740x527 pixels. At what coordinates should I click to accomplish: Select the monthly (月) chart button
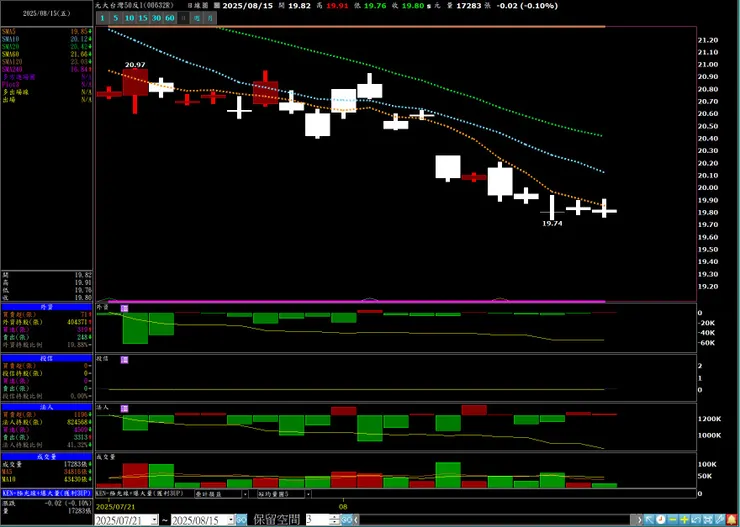point(210,18)
